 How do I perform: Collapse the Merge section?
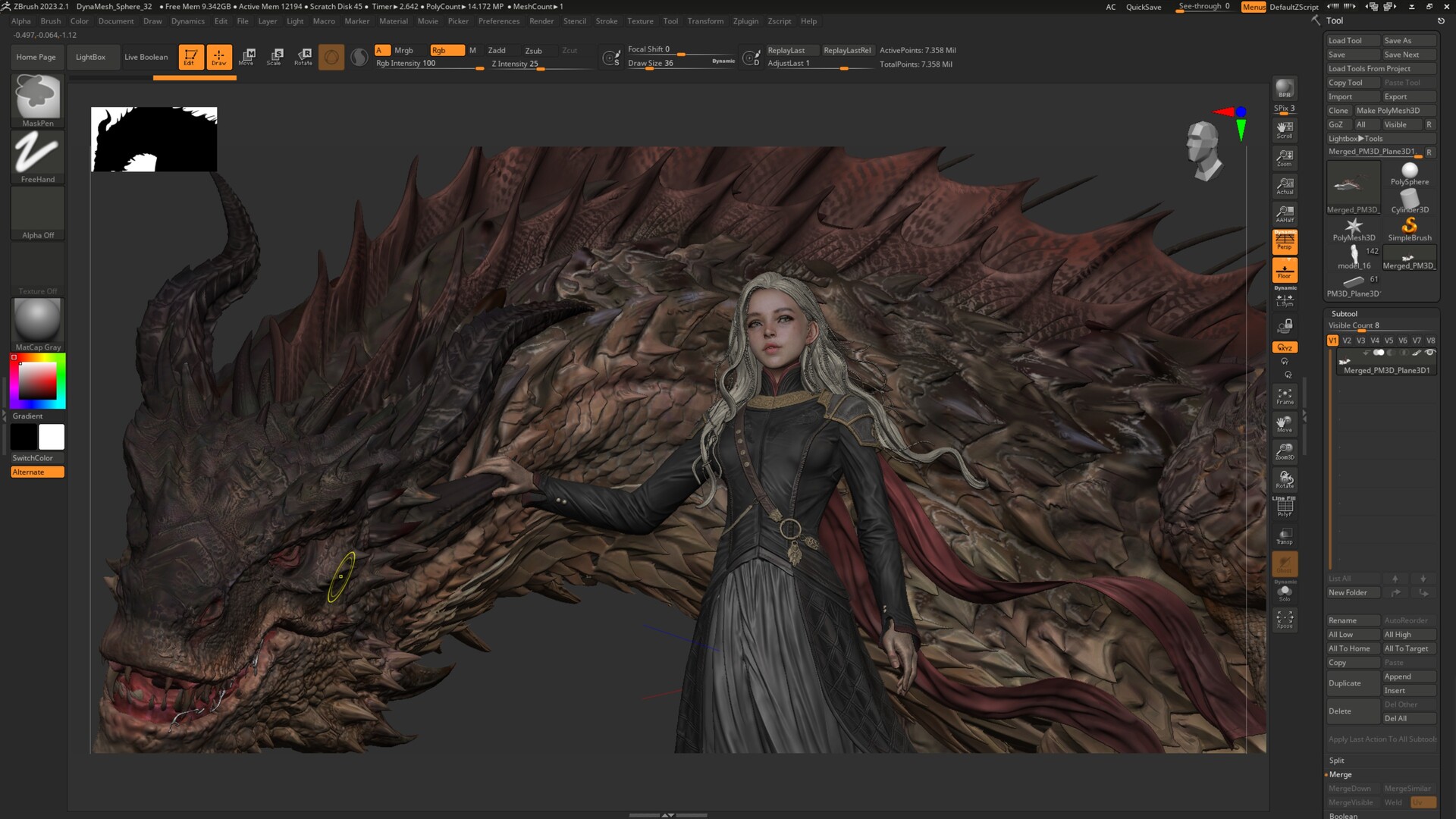tap(1340, 774)
